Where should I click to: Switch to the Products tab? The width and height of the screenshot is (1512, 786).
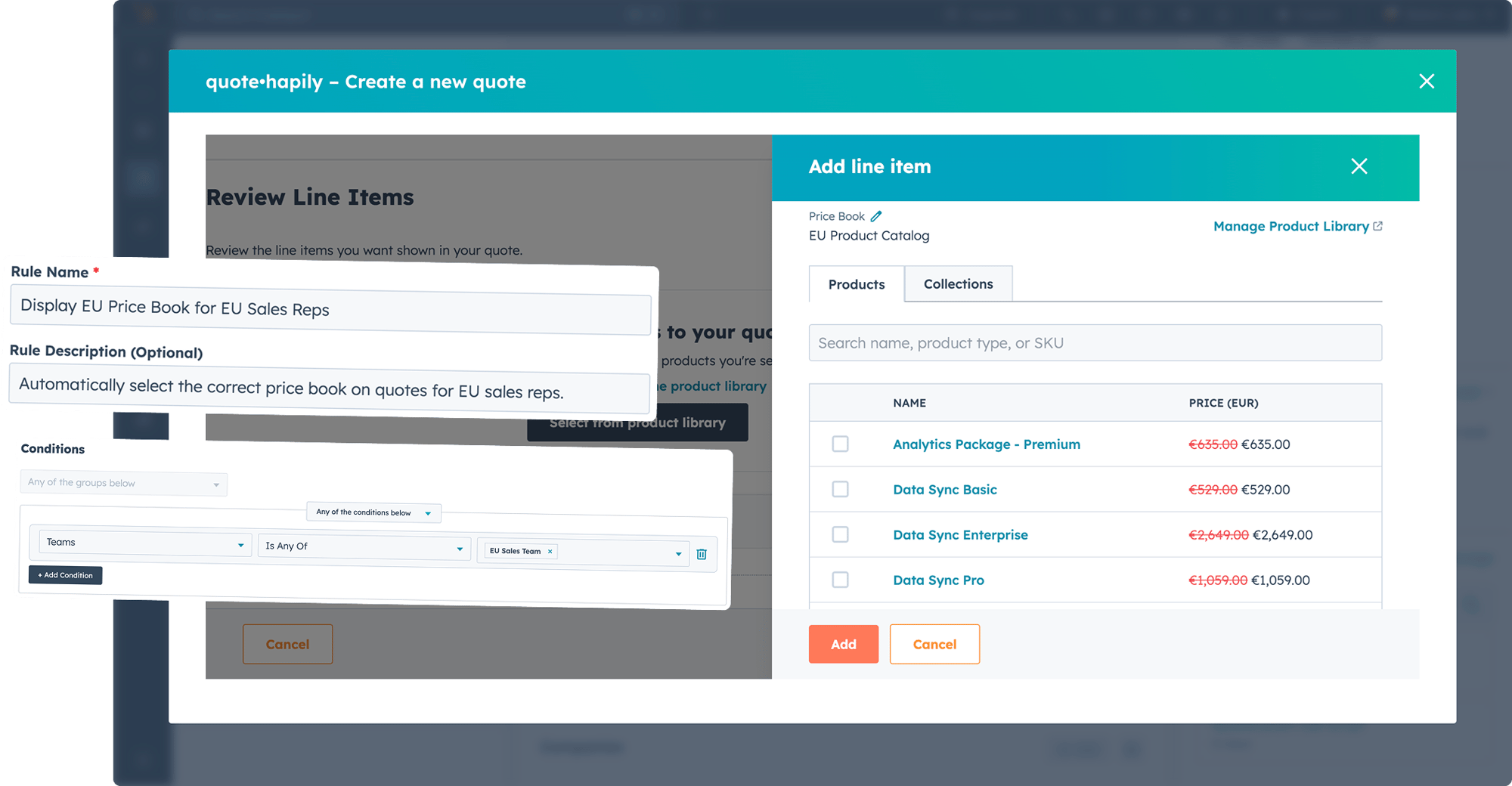point(857,284)
